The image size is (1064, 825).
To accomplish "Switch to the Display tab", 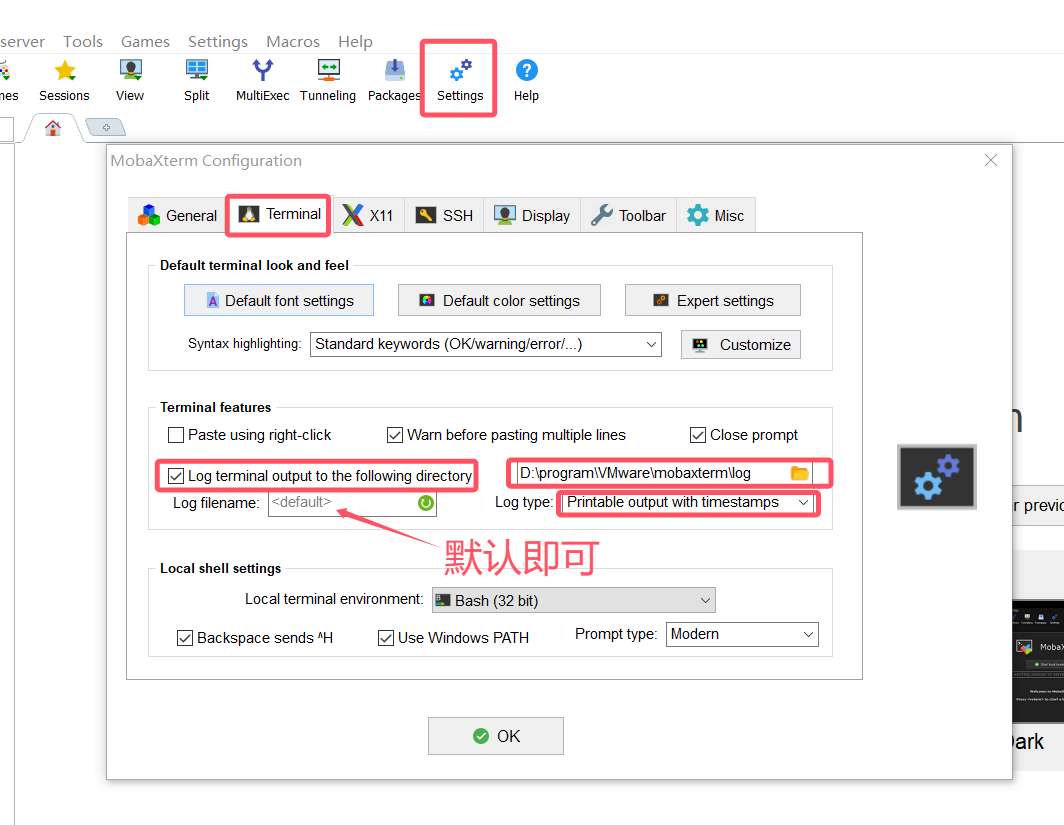I will click(532, 216).
